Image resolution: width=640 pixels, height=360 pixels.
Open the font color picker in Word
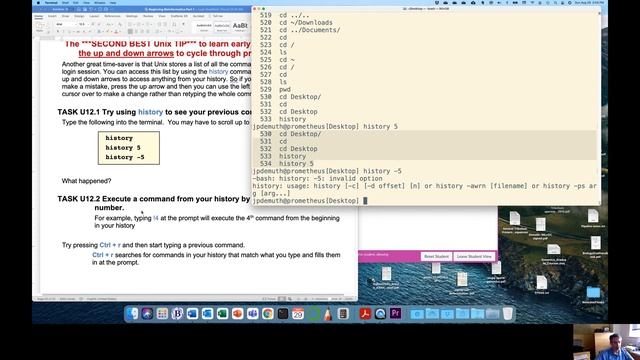click(117, 31)
